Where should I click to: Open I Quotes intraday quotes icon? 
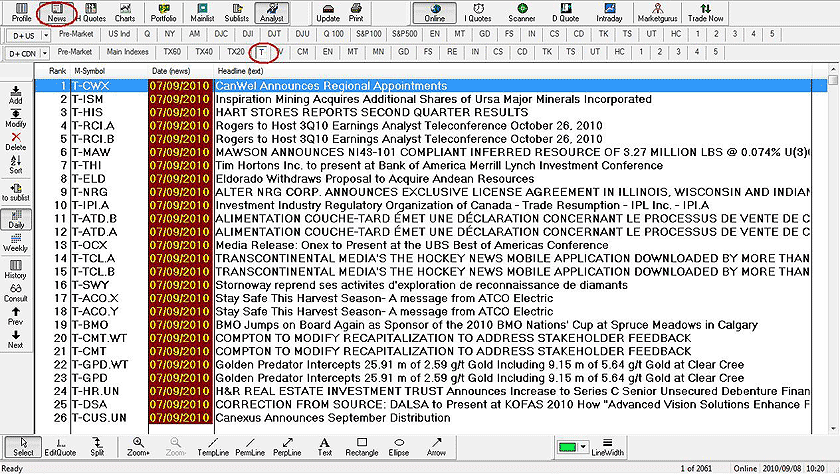click(478, 13)
